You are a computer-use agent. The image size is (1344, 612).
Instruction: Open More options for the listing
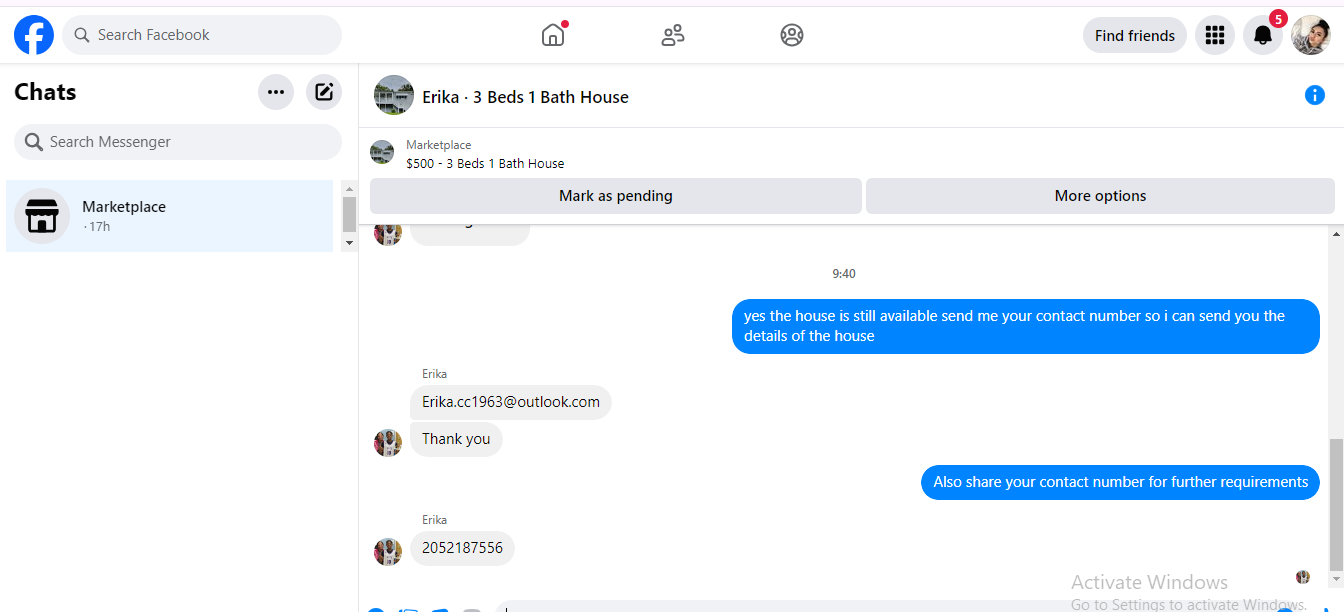point(1100,196)
